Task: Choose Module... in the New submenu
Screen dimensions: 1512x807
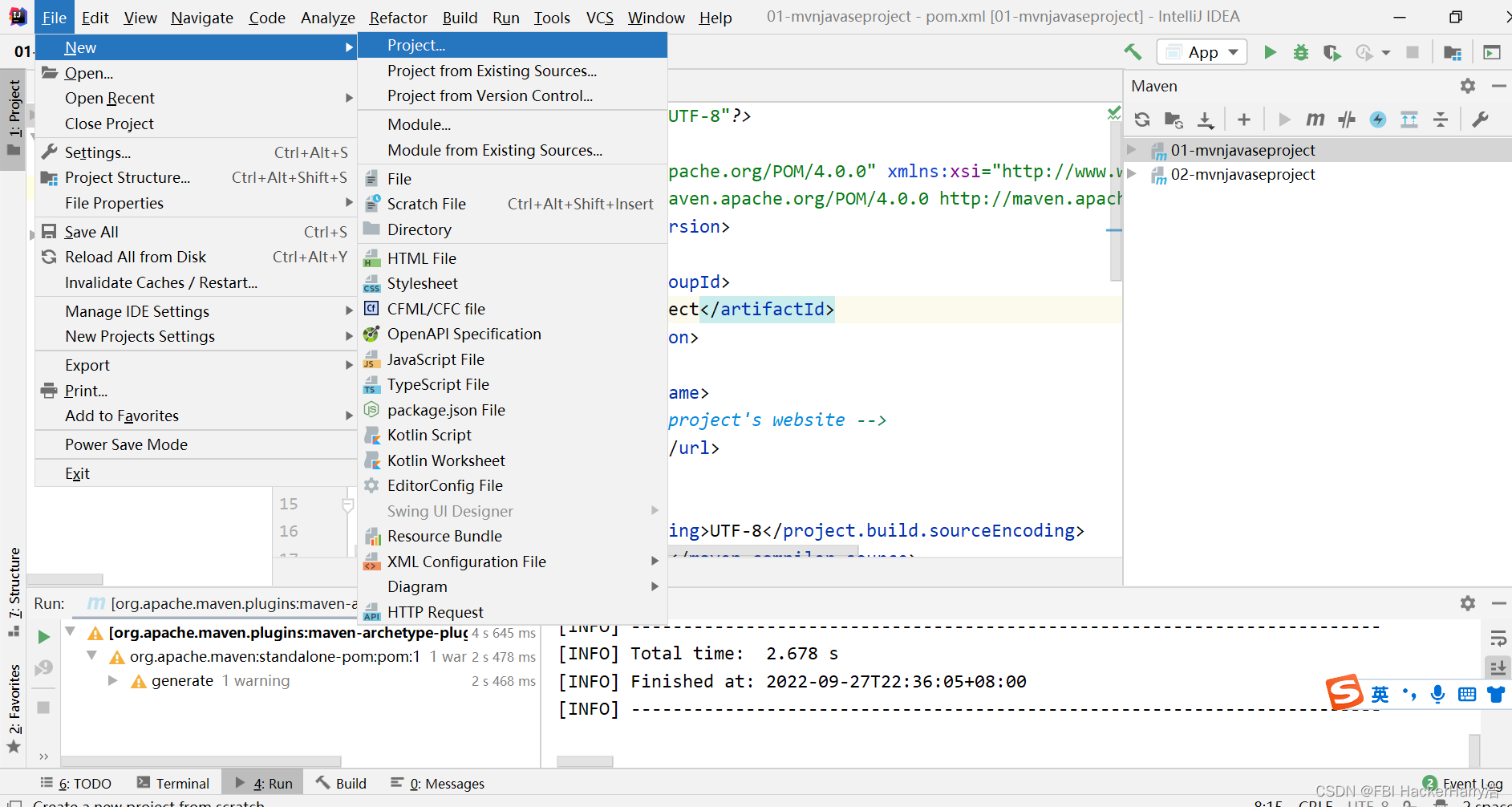Action: point(419,124)
